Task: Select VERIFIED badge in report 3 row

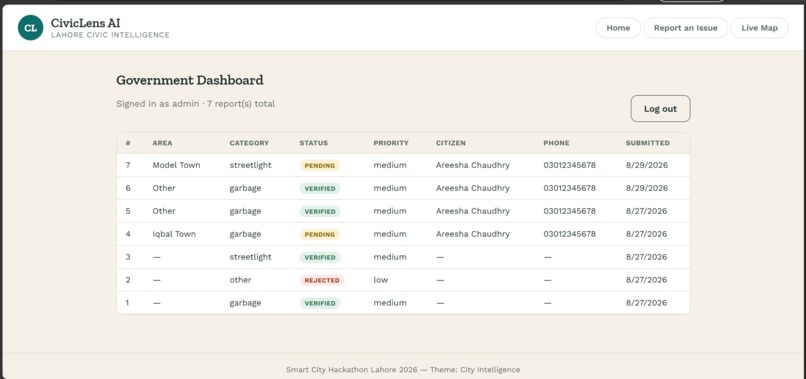Action: 320,257
